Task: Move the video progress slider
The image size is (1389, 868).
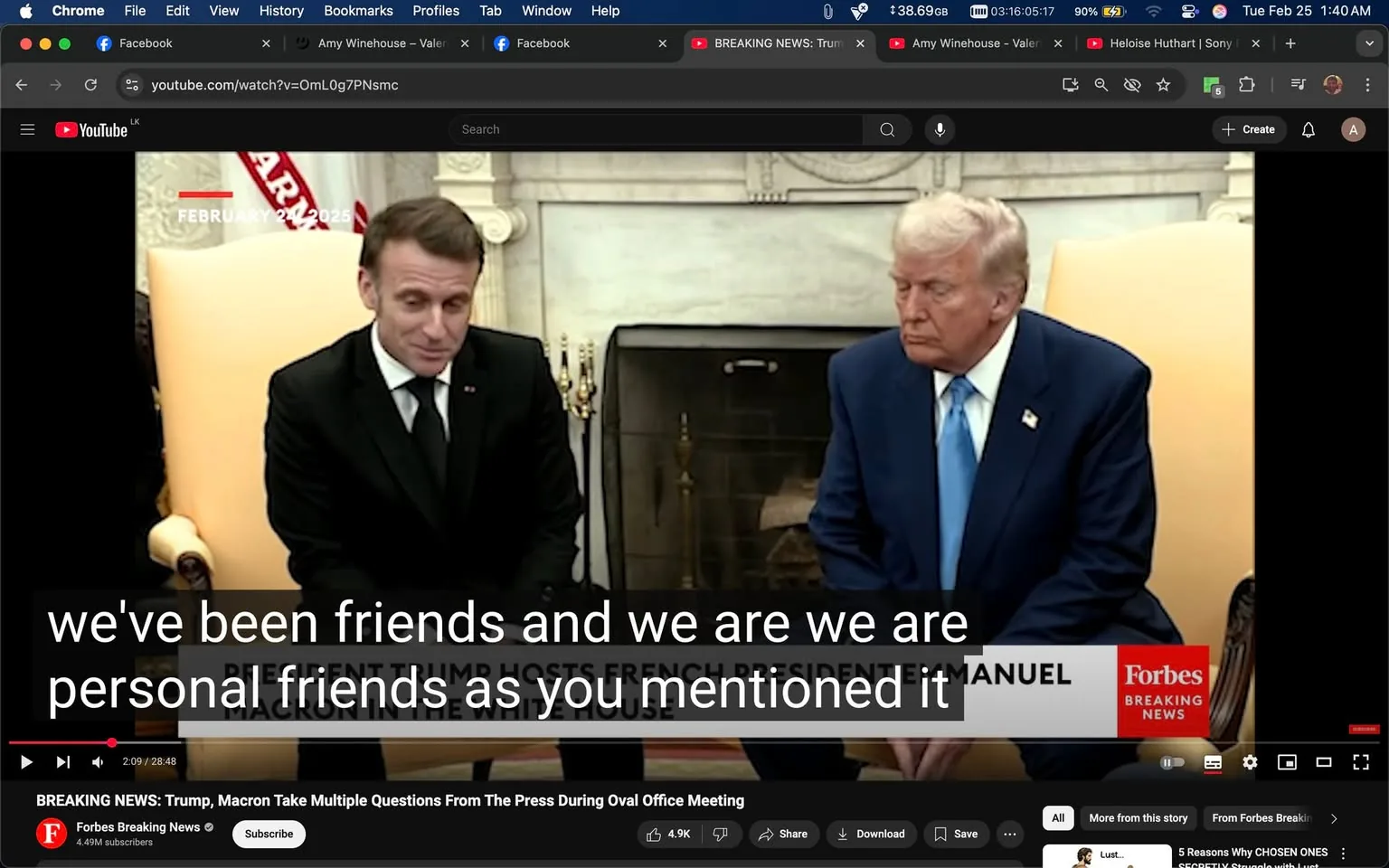Action: (111, 742)
